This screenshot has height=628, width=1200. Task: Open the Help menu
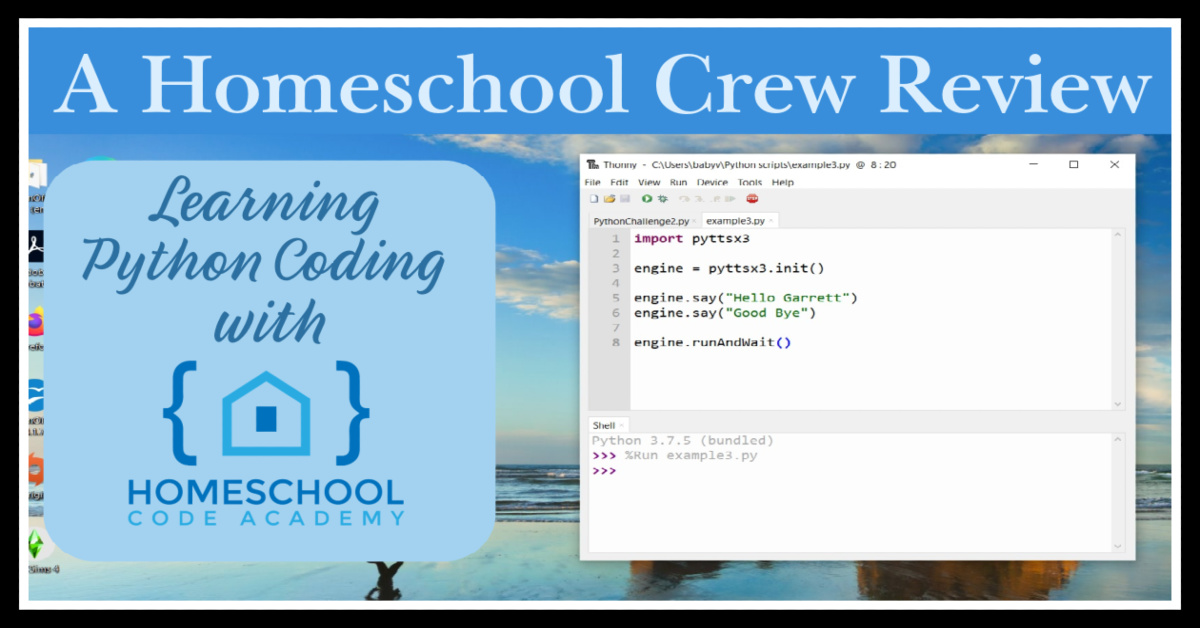pos(783,182)
